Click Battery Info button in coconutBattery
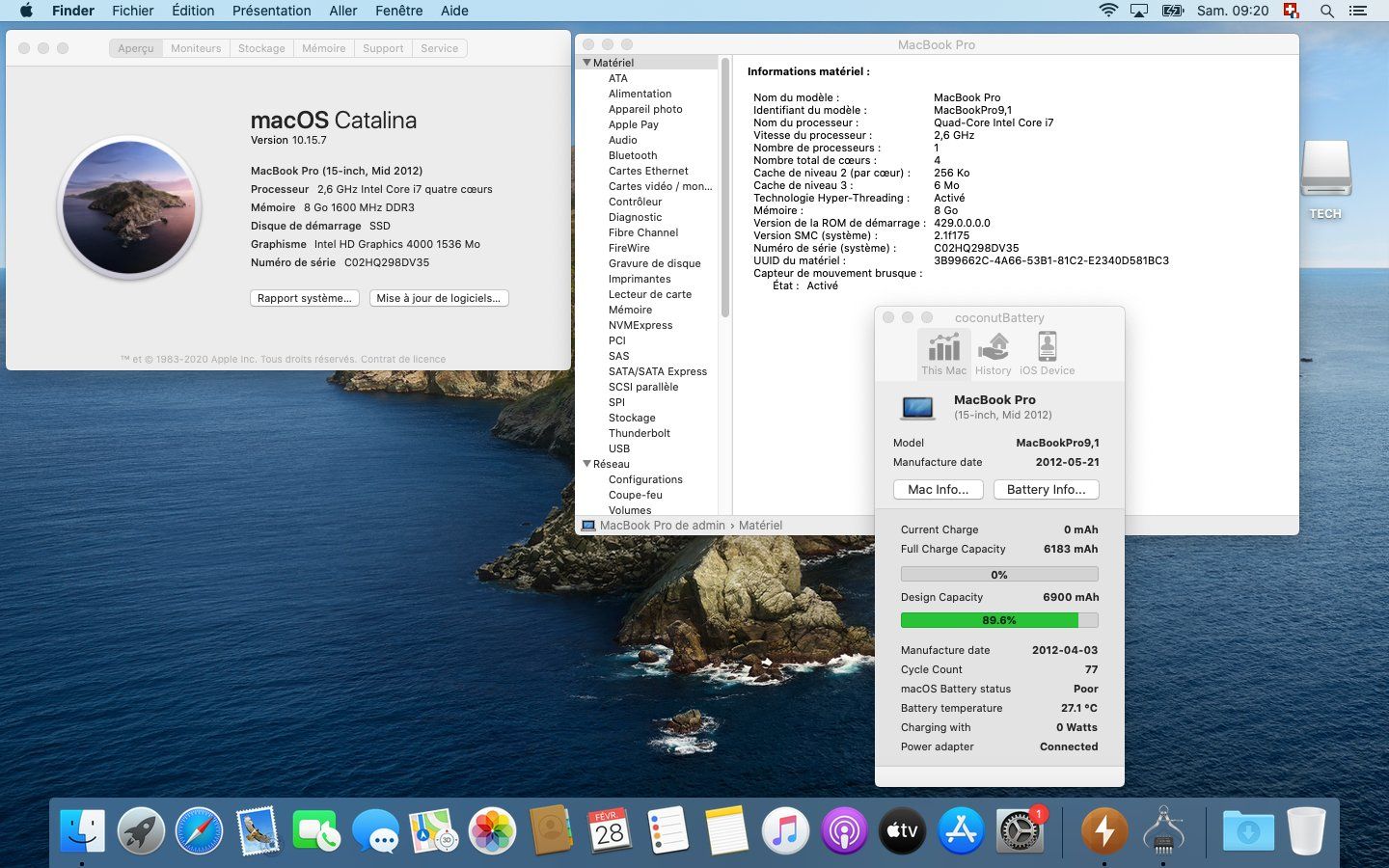Image resolution: width=1389 pixels, height=868 pixels. pos(1047,489)
